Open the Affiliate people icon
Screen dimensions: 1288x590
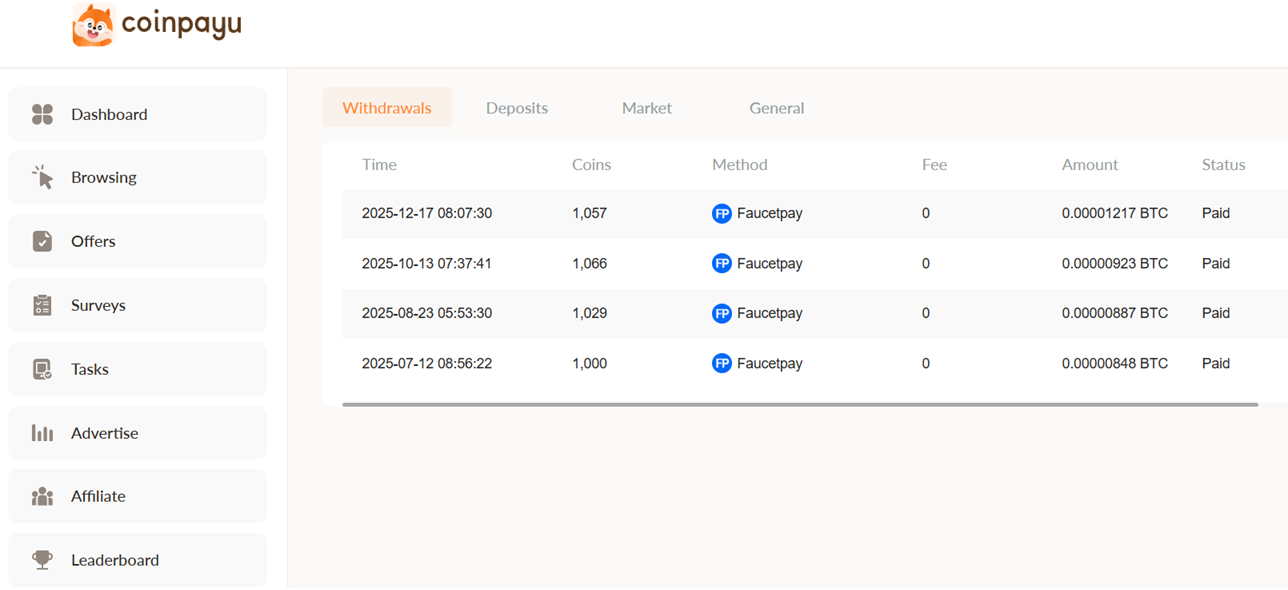(x=42, y=496)
